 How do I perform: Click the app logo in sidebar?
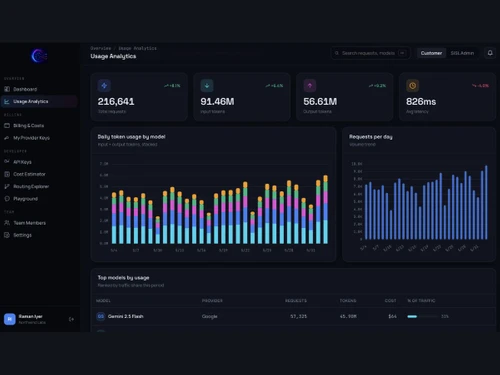(39, 56)
